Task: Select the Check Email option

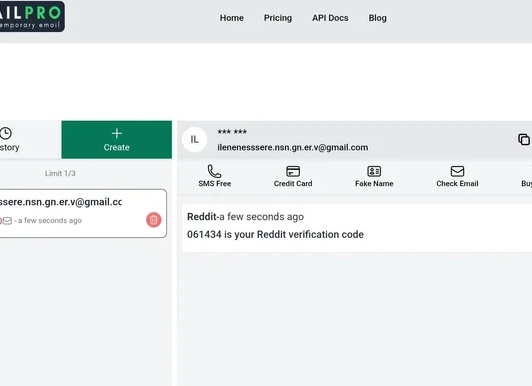Action: [457, 176]
